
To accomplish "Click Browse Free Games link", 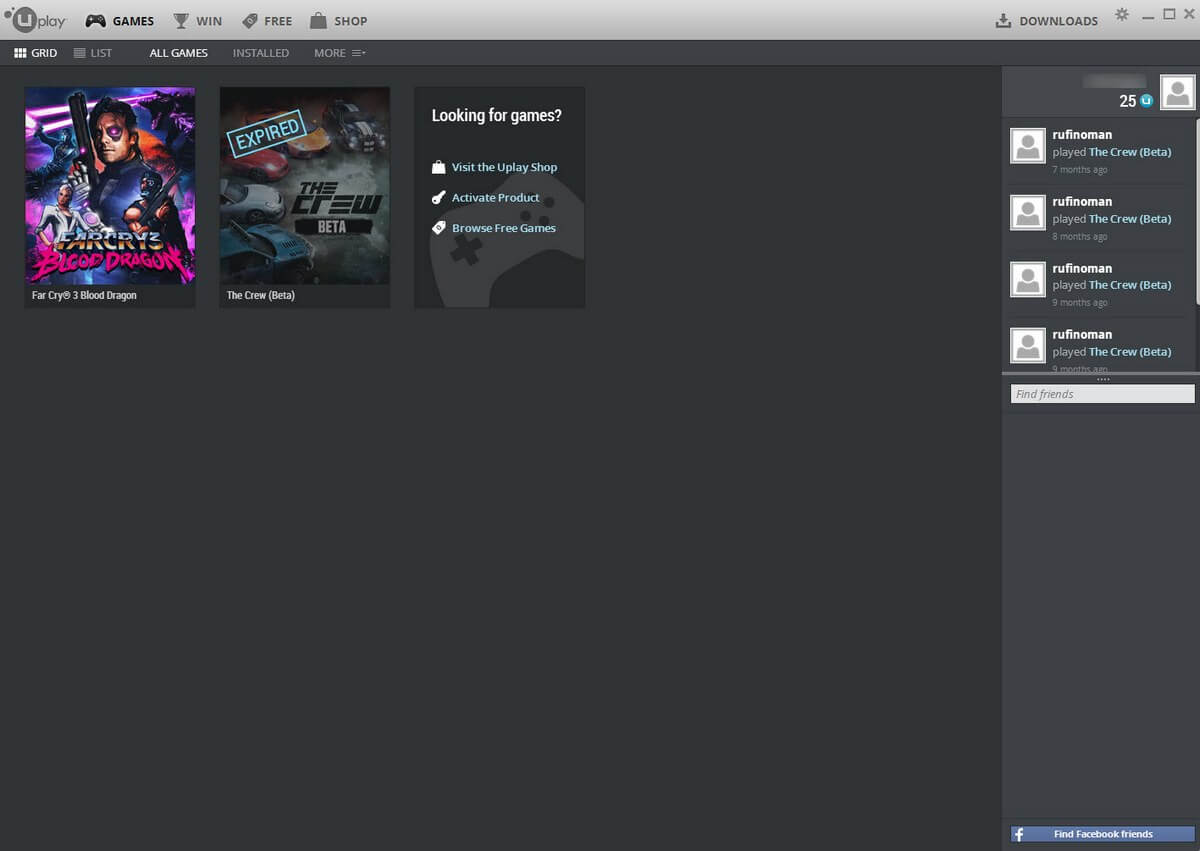I will point(503,228).
